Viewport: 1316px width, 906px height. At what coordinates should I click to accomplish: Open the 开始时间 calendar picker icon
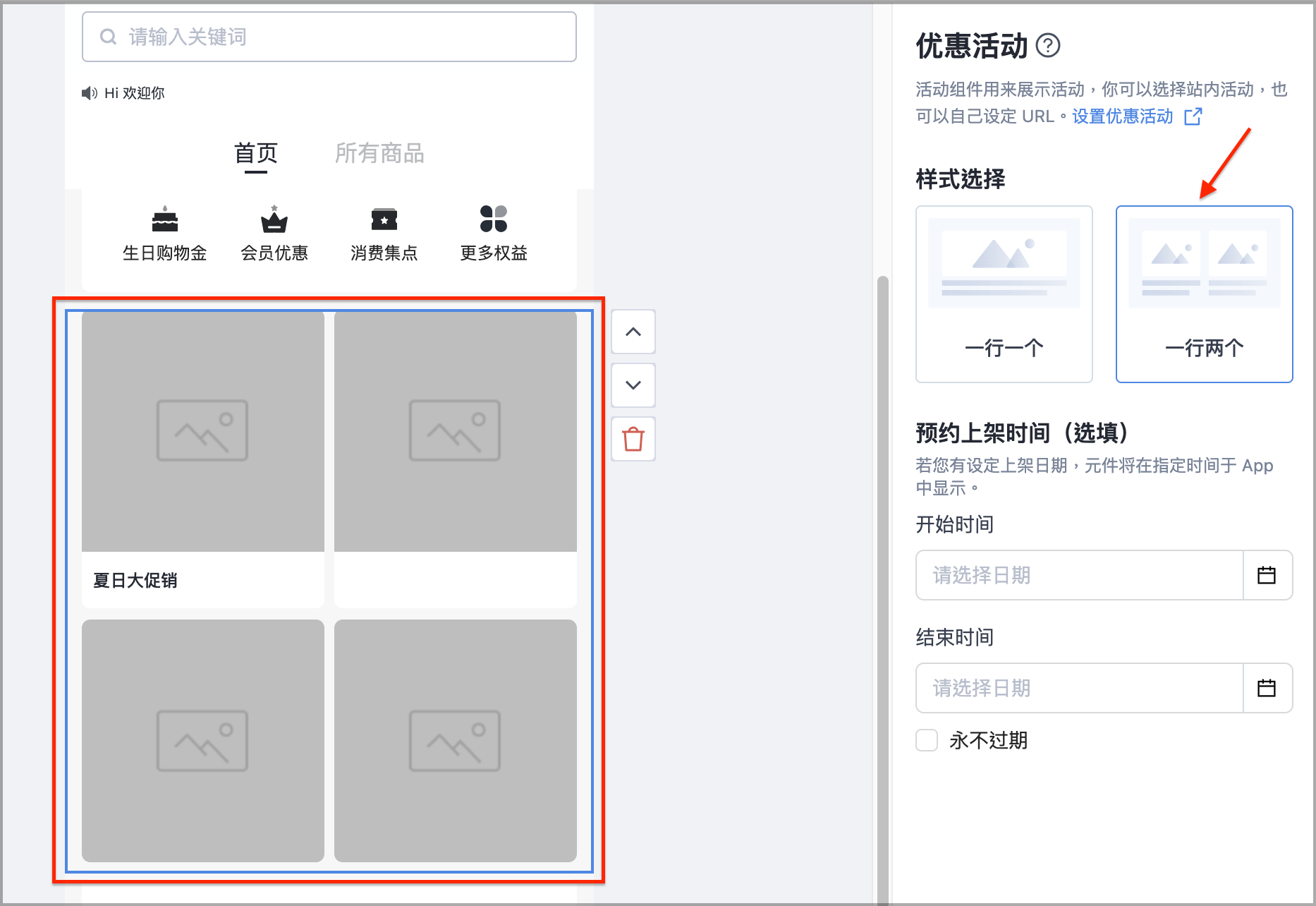coord(1267,575)
